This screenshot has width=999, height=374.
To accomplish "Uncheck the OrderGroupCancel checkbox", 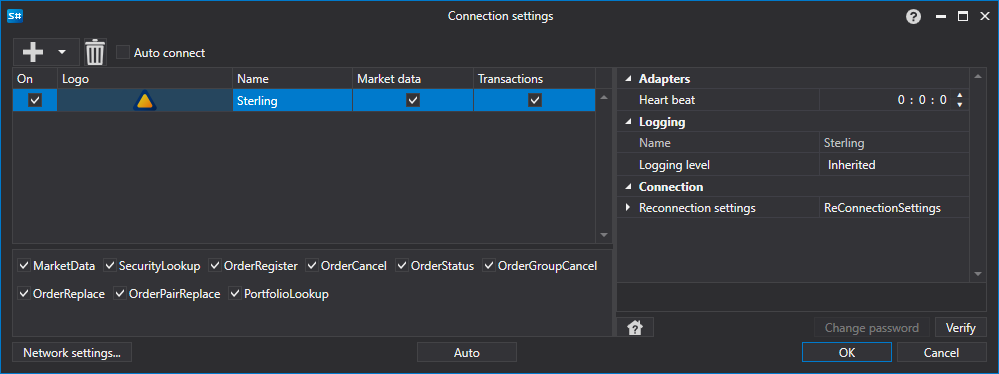I will click(x=489, y=265).
